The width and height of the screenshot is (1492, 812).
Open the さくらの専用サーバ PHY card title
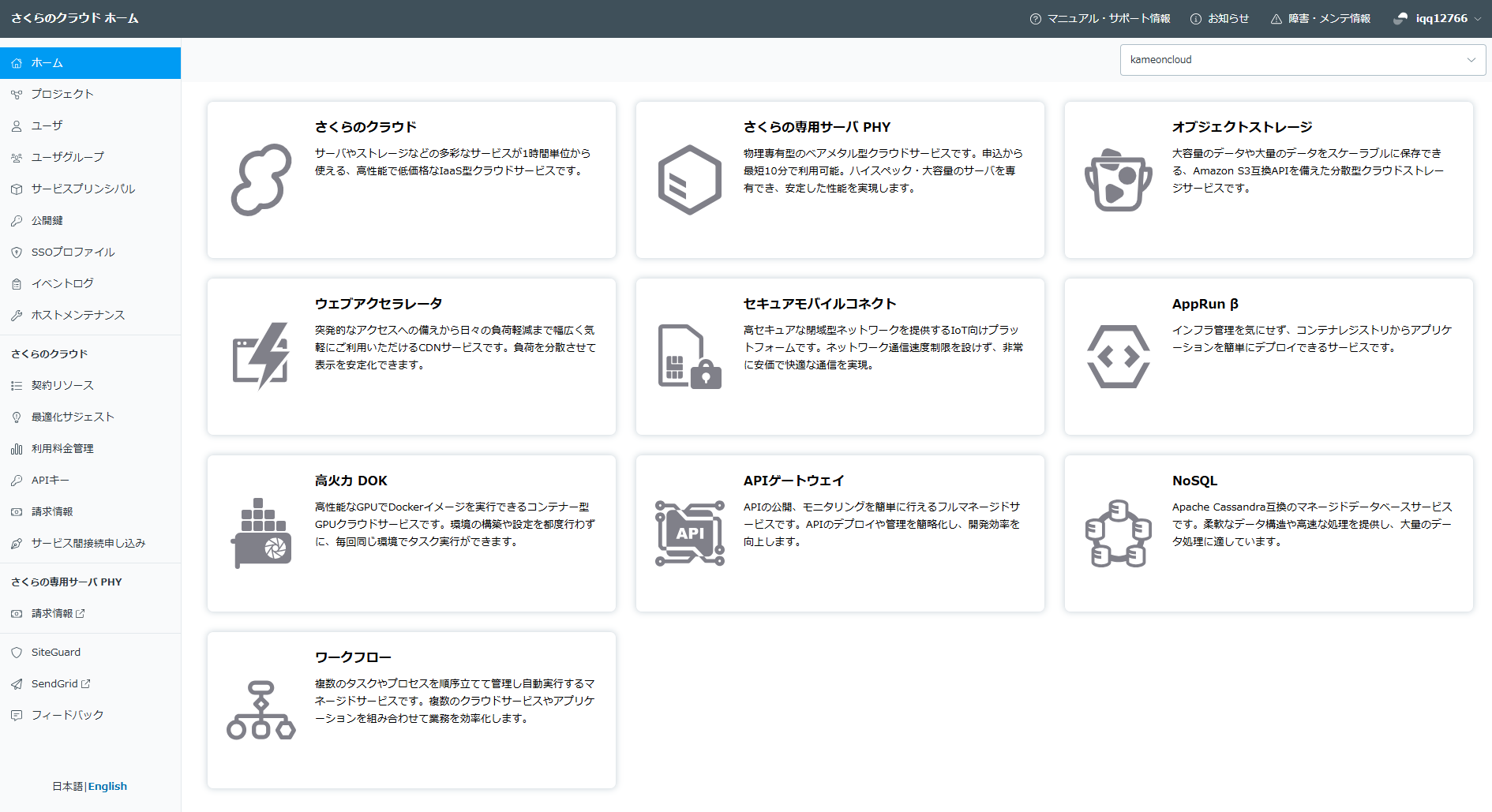click(x=817, y=127)
